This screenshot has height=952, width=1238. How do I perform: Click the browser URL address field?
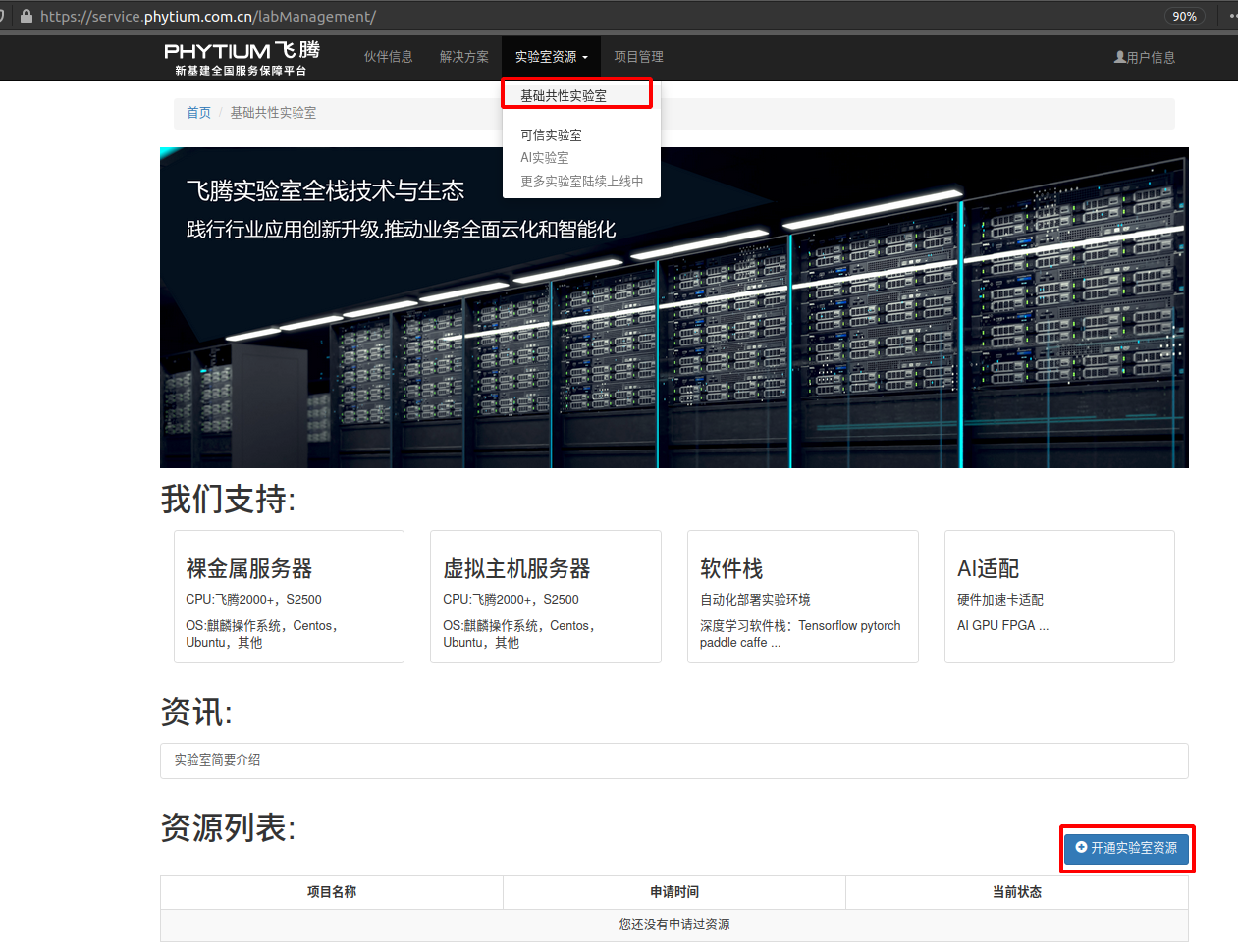tap(589, 16)
